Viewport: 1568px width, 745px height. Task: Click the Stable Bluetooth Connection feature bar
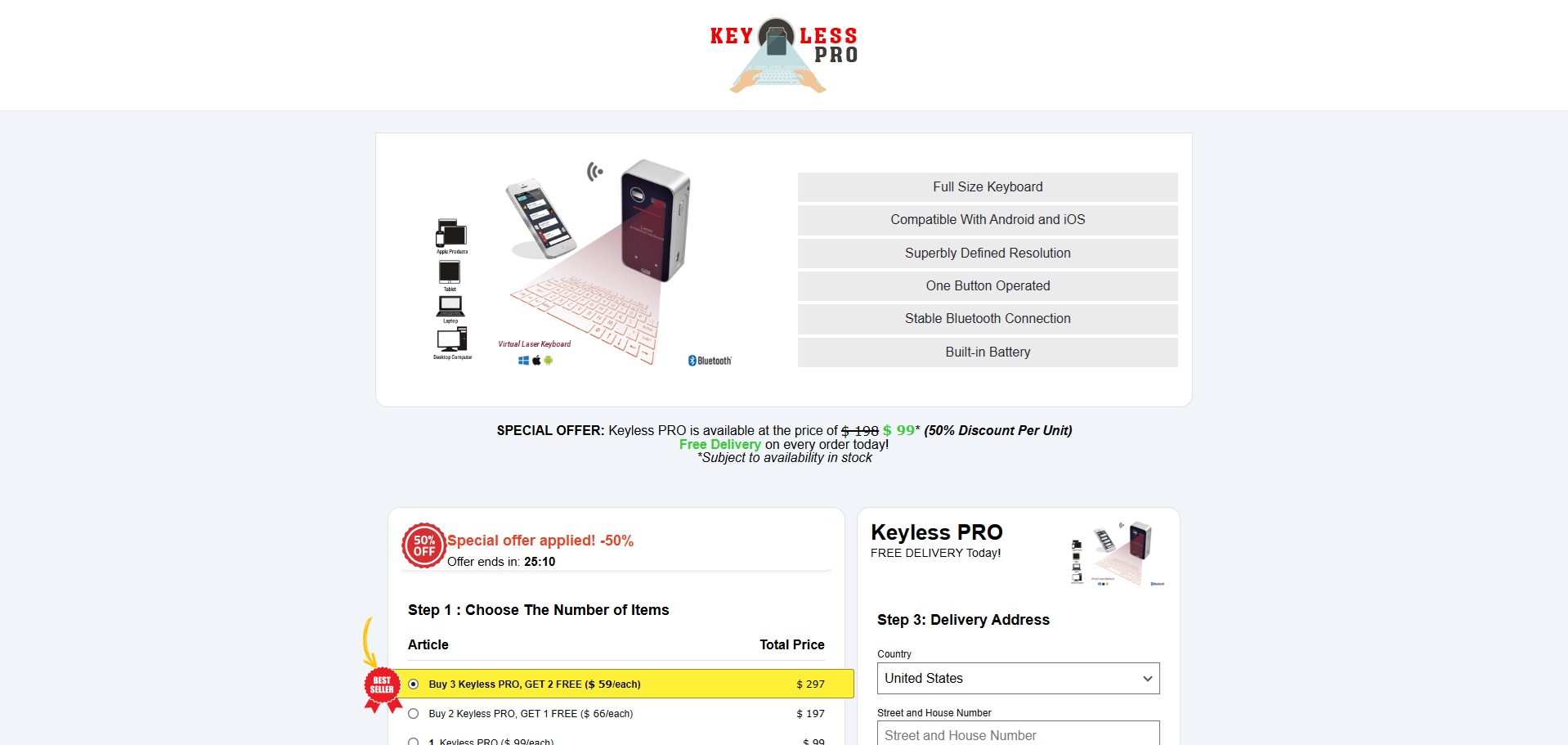tap(988, 319)
